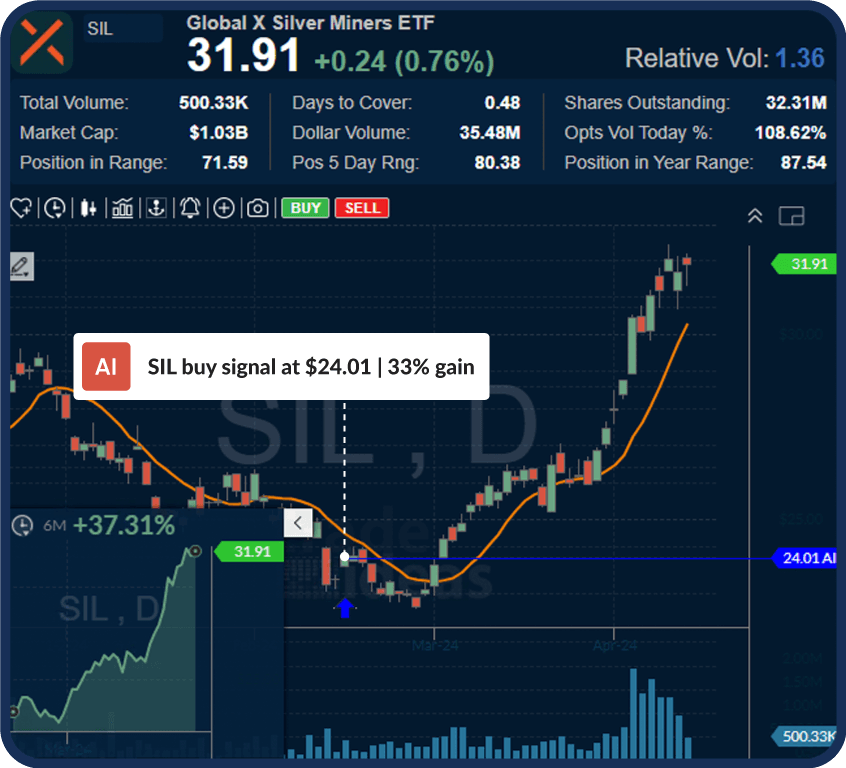The image size is (846, 768).
Task: Click the zoom-in plus icon
Action: click(x=224, y=208)
